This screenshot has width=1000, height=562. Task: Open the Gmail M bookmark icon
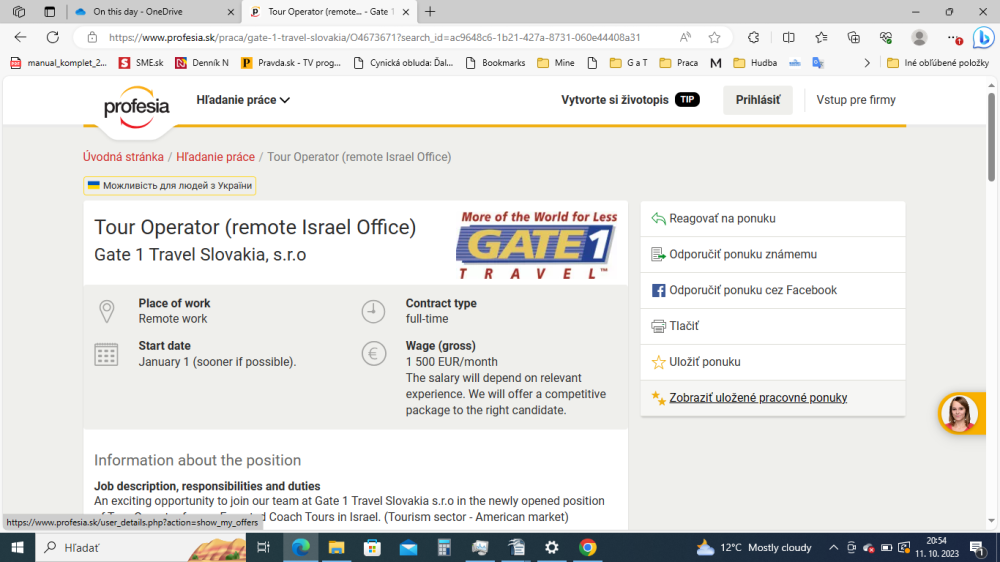(x=716, y=63)
